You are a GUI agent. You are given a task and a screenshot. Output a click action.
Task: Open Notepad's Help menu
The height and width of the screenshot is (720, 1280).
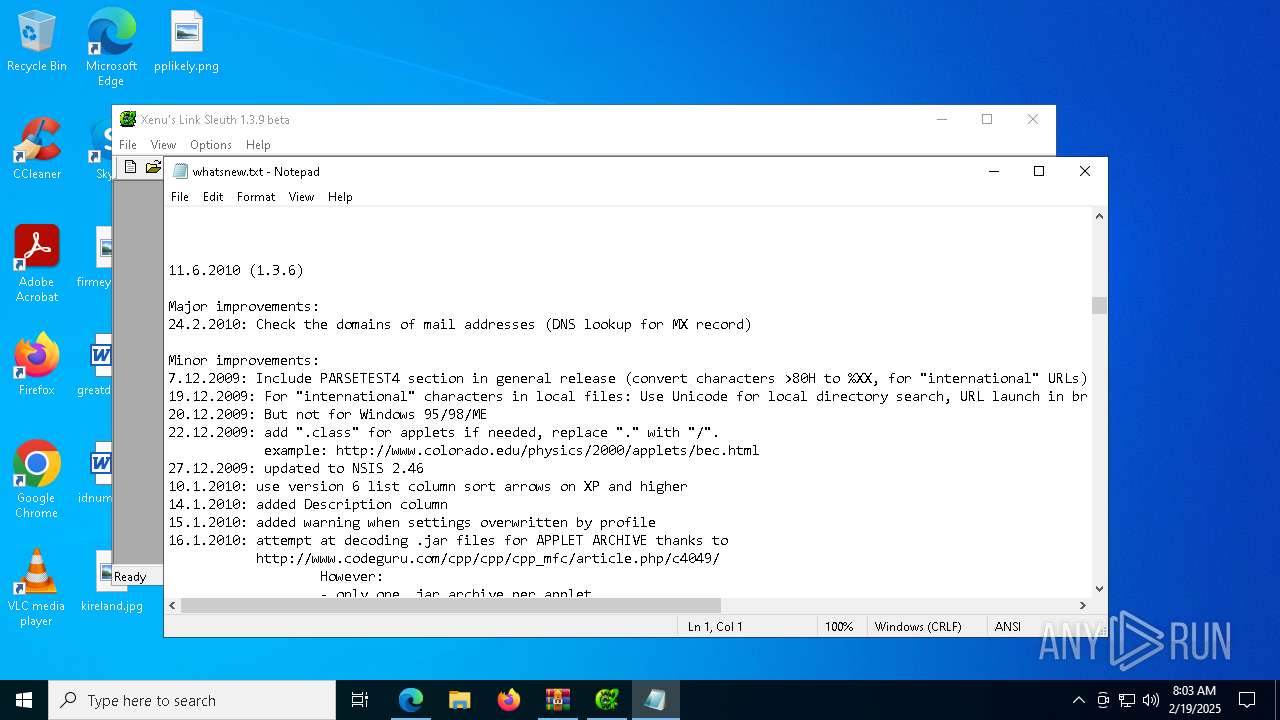tap(340, 197)
